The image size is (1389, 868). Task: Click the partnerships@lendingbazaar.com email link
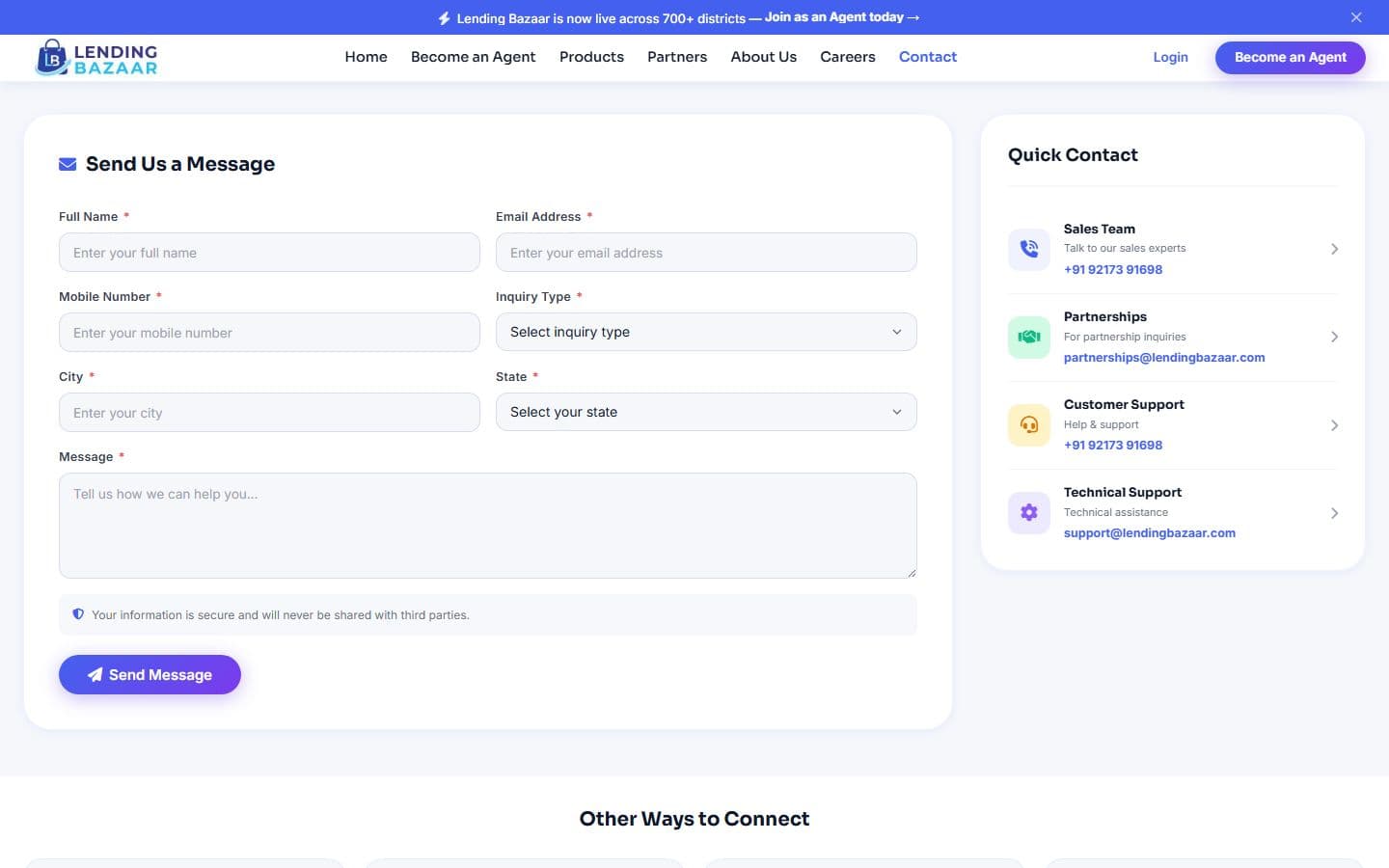pyautogui.click(x=1164, y=357)
